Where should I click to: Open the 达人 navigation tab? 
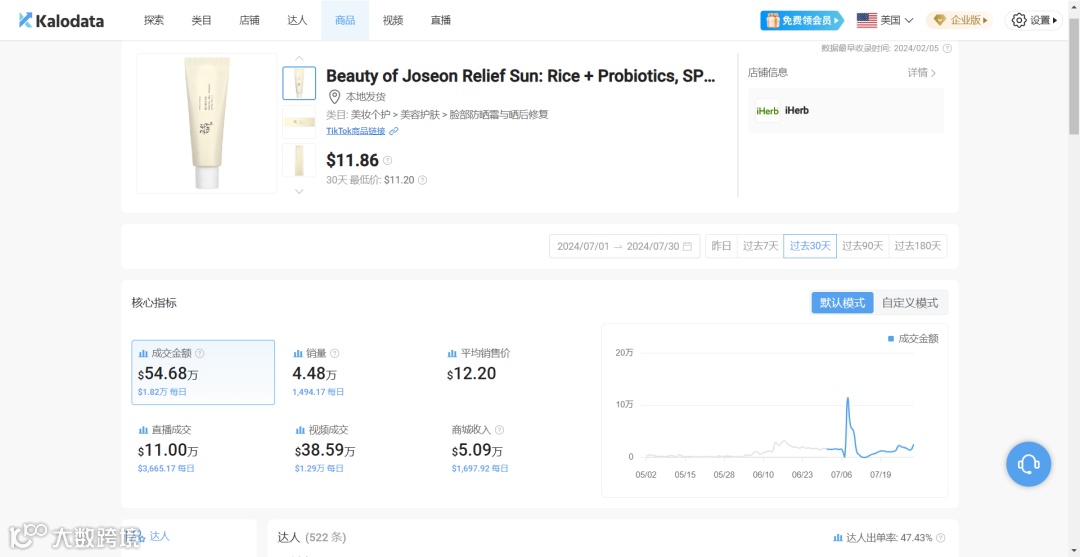(x=297, y=21)
